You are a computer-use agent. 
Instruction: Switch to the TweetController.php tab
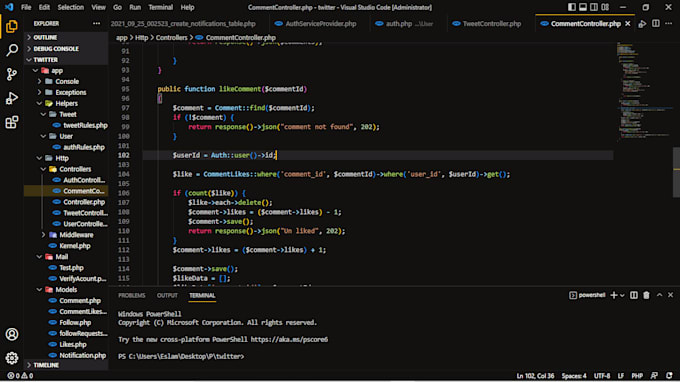[x=492, y=24]
